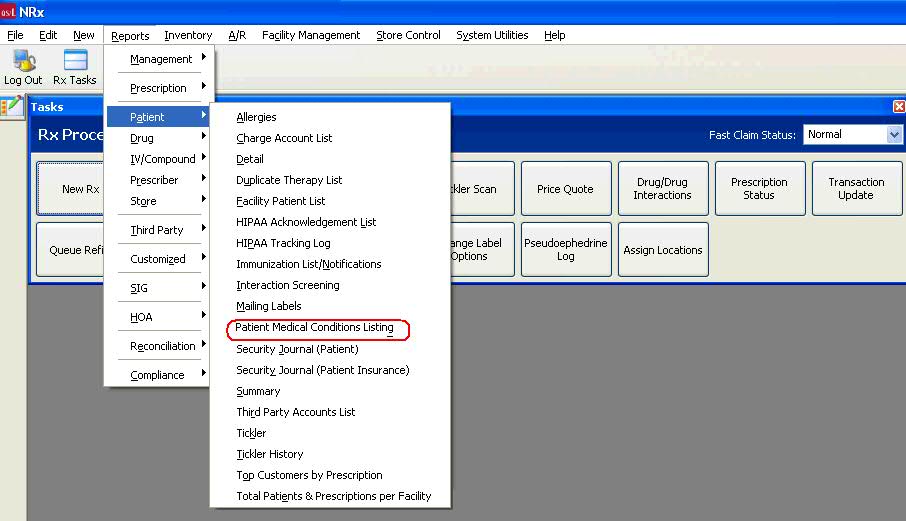This screenshot has width=906, height=521.
Task: Open Drug/Drug Interactions
Action: click(x=663, y=189)
